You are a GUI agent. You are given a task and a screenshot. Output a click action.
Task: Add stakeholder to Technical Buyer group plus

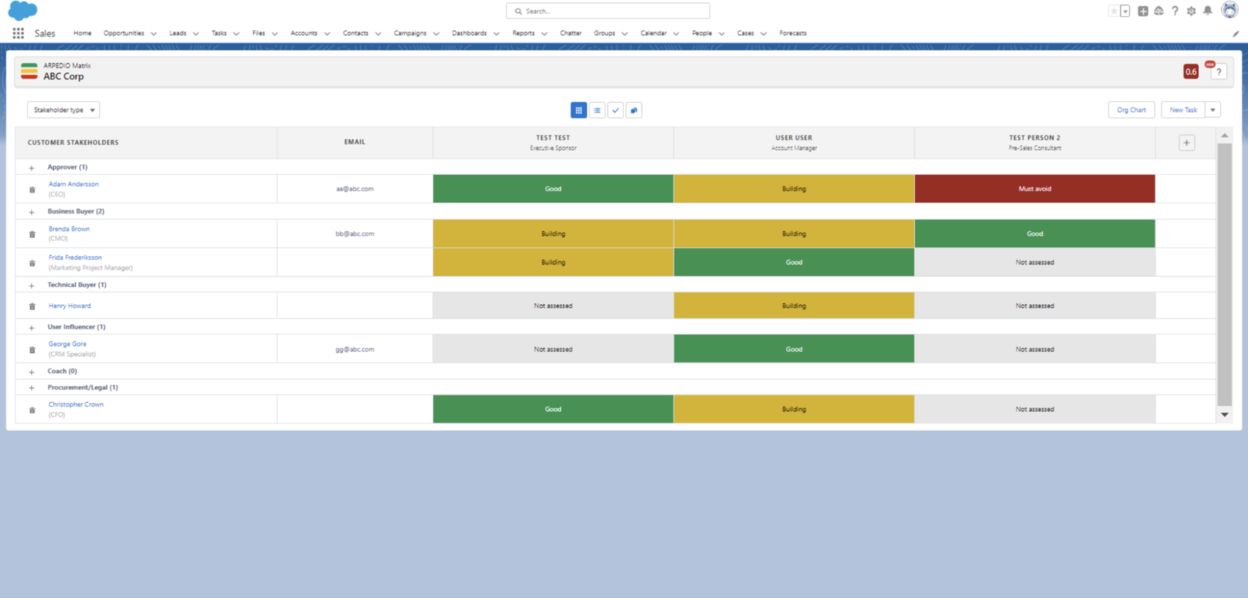(32, 285)
